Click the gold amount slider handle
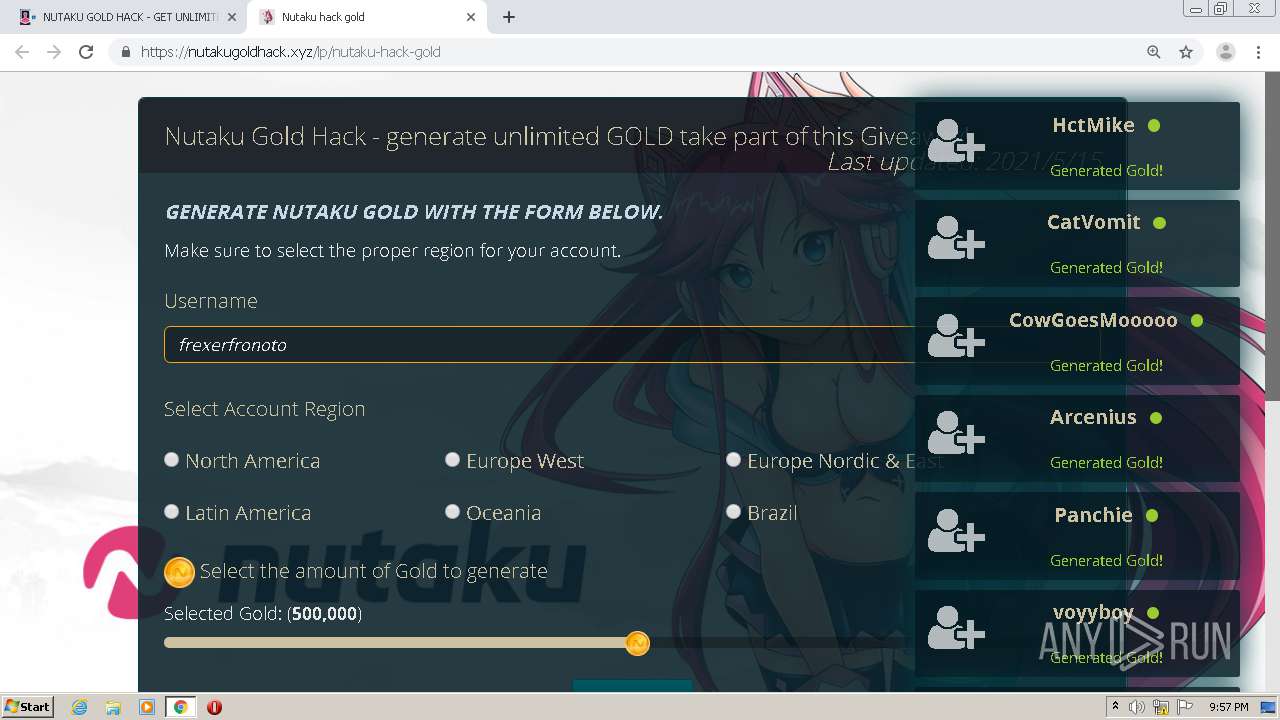 click(637, 643)
